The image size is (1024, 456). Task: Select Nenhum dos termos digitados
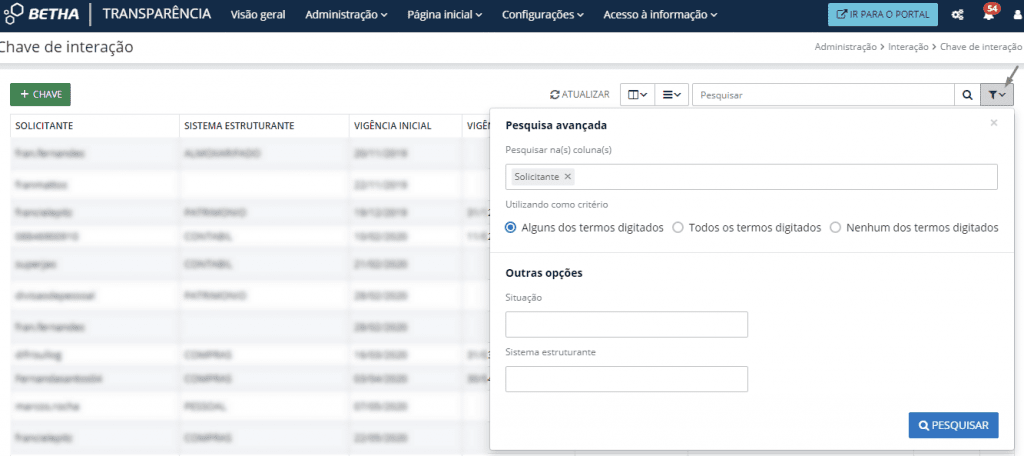click(x=914, y=227)
